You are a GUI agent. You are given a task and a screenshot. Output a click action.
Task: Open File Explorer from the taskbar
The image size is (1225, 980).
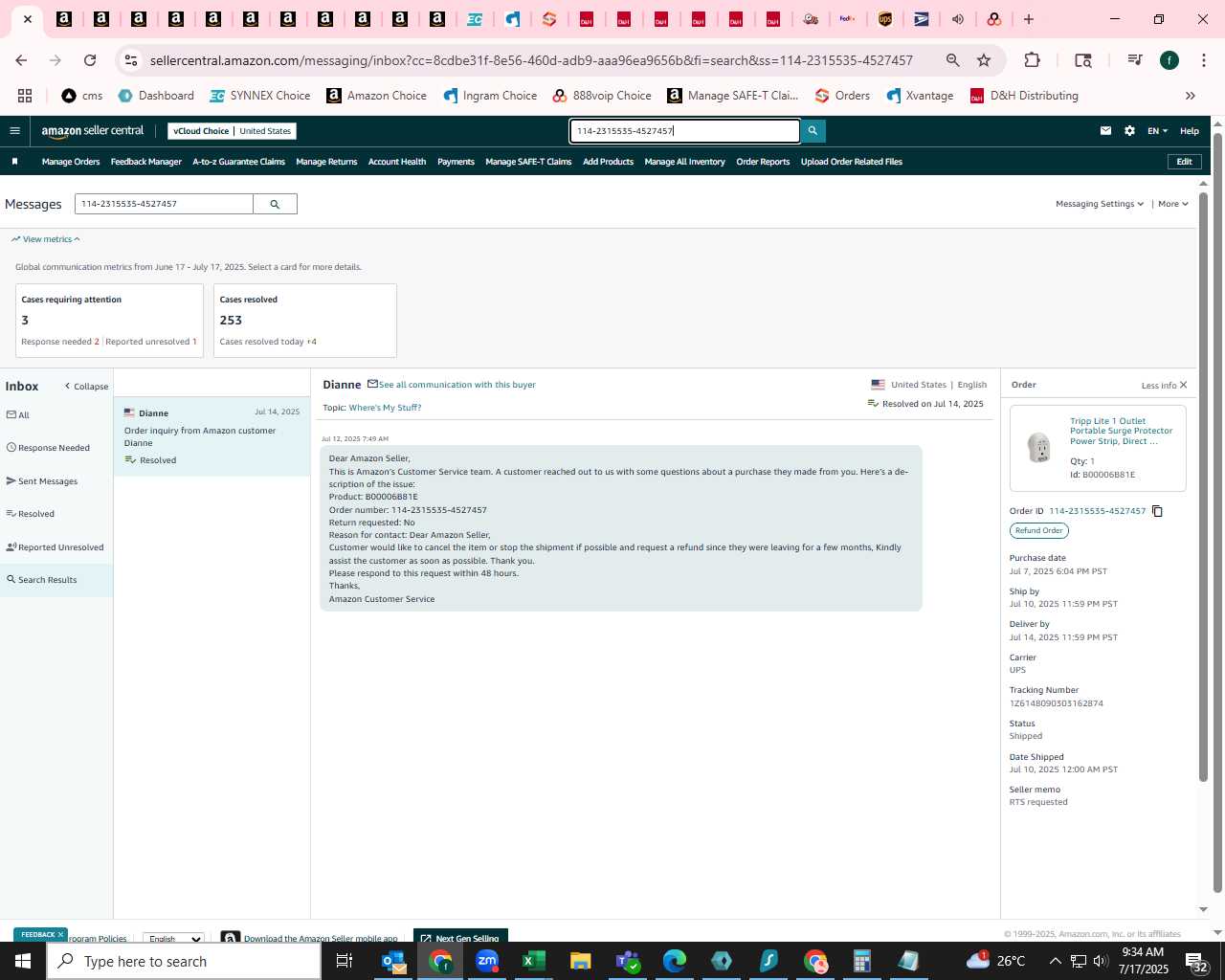coord(581,961)
